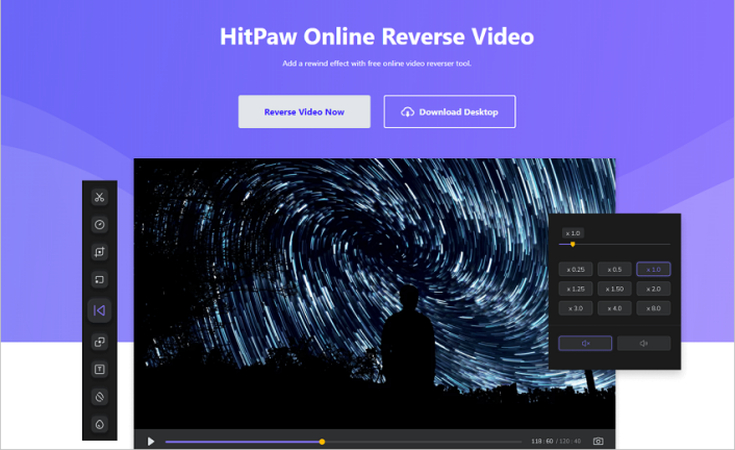Select the crop and rotate tool

pos(99,252)
